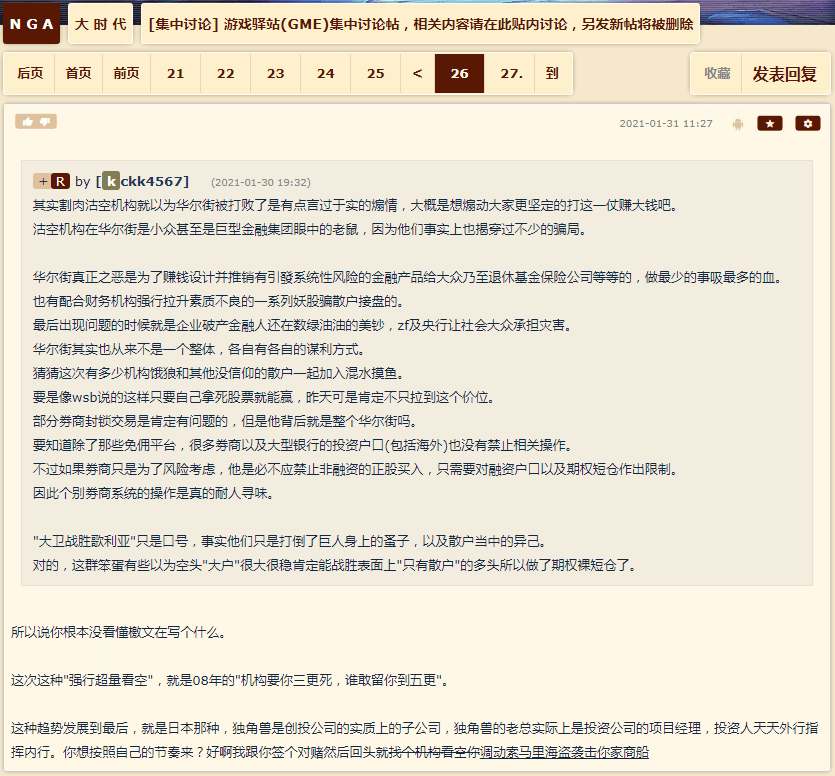The width and height of the screenshot is (835, 776).
Task: Open the gear settings button on the post
Action: coord(808,124)
